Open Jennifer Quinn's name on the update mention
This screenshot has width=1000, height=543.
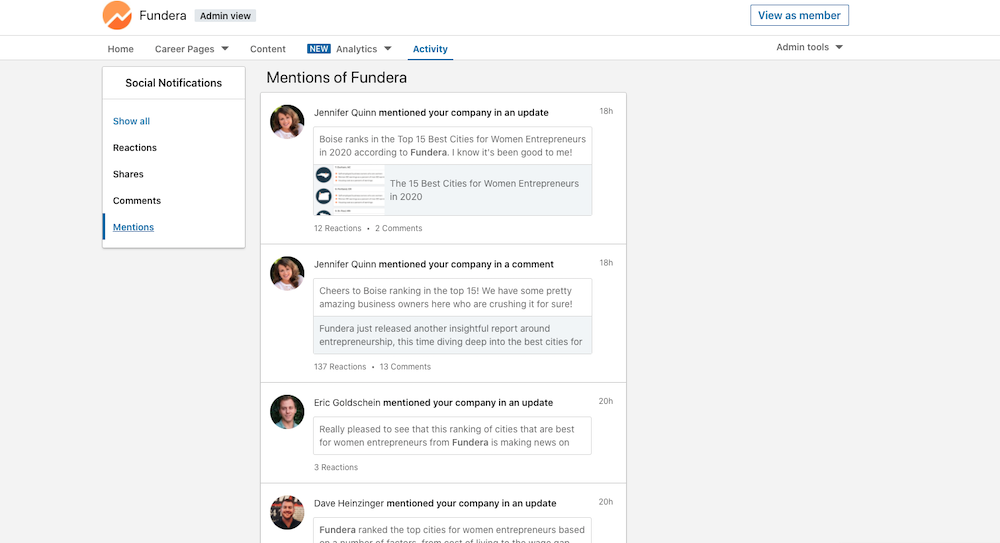pos(345,112)
